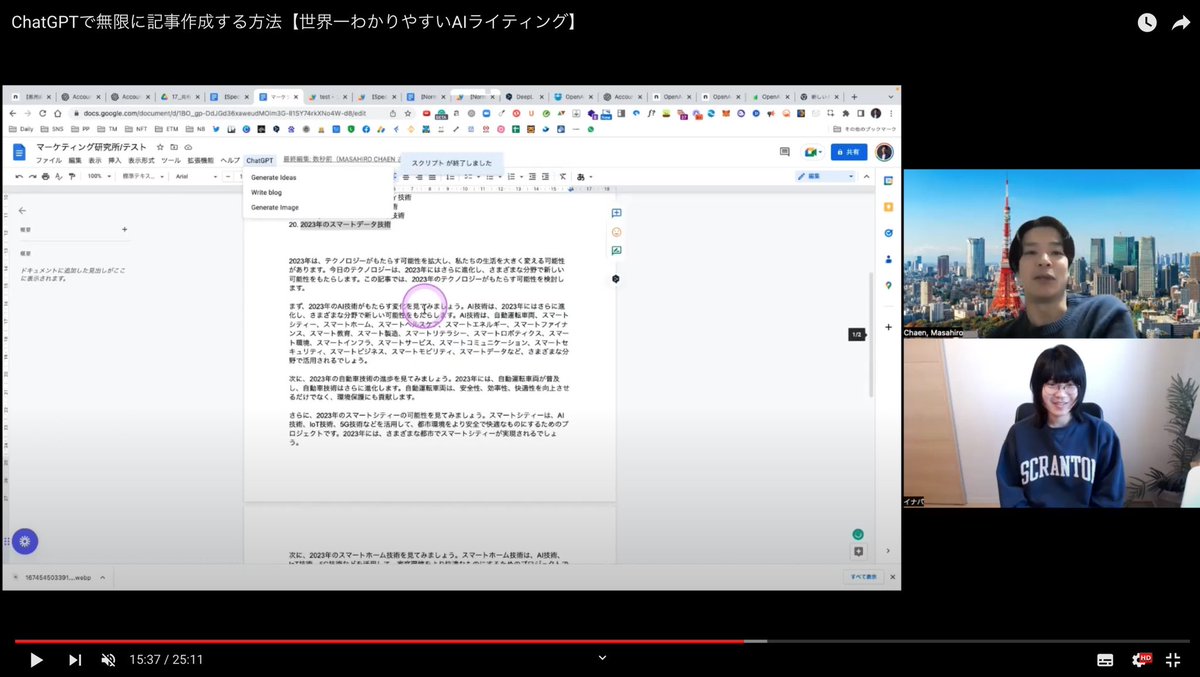Open the video quality settings gear

pos(1140,660)
